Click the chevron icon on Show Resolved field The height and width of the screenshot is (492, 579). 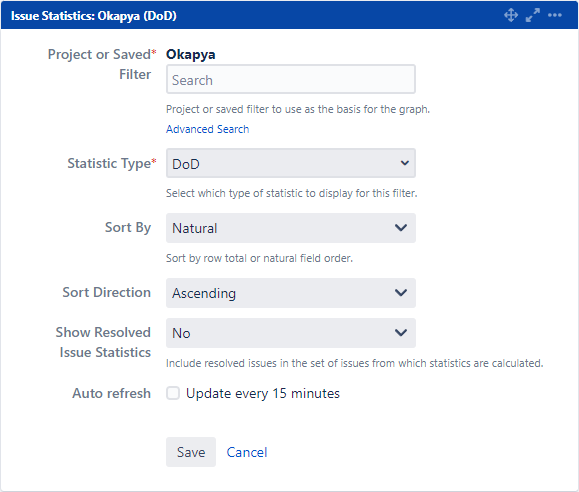pos(401,332)
